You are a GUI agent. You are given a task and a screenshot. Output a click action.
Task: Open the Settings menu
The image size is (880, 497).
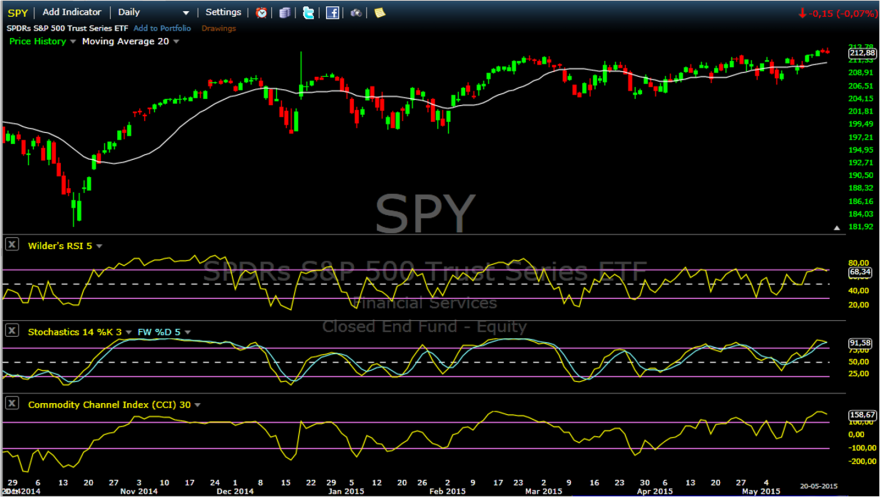coord(223,12)
